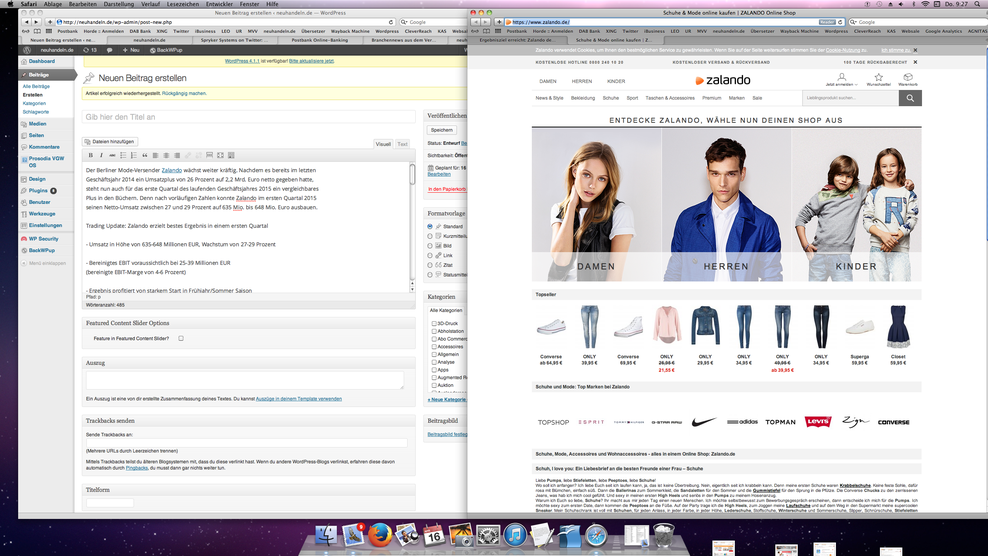Image resolution: width=988 pixels, height=556 pixels.
Task: Open the Zalando Kinder menu
Action: (616, 81)
